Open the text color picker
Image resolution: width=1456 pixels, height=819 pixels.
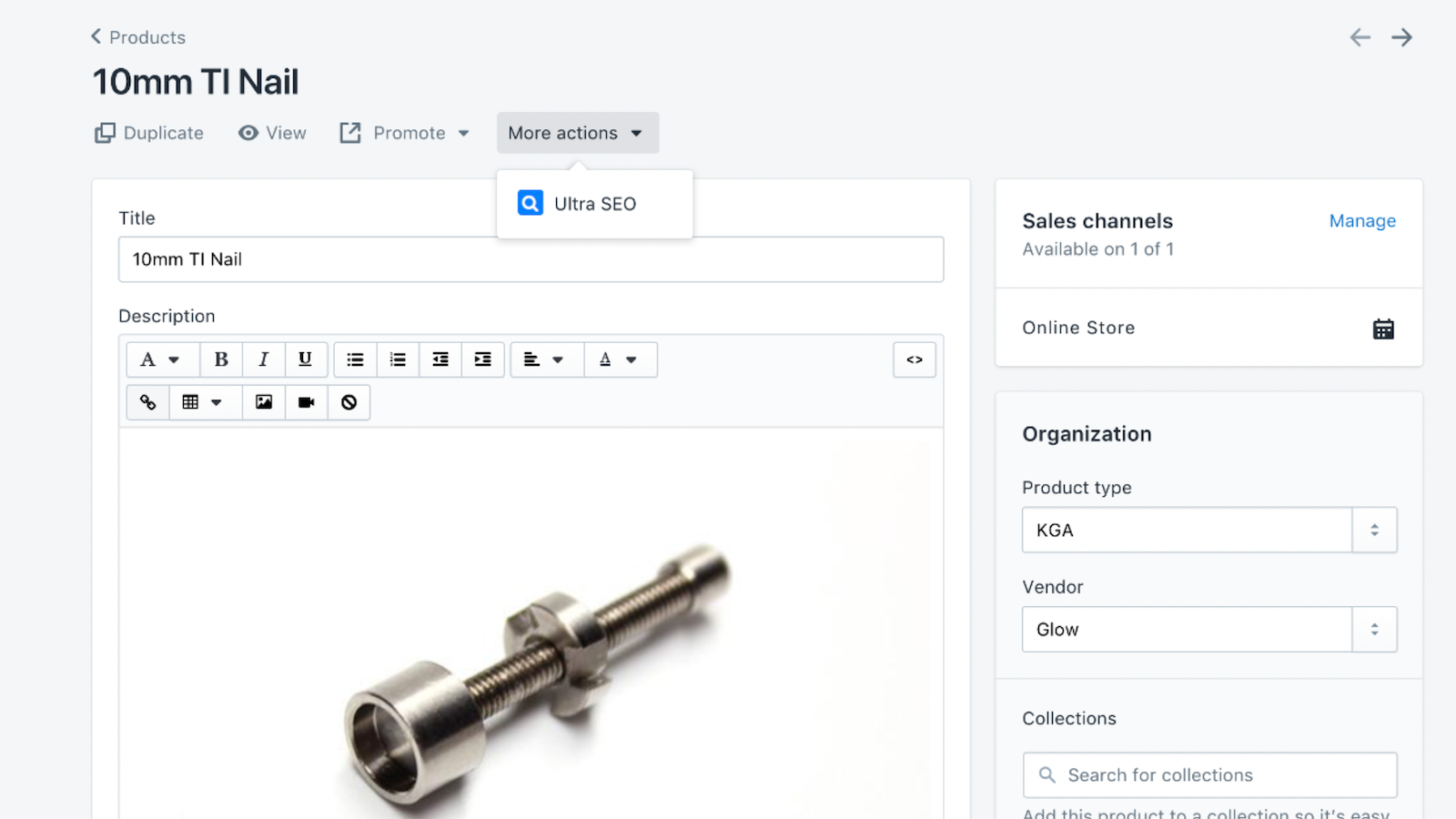pos(620,359)
